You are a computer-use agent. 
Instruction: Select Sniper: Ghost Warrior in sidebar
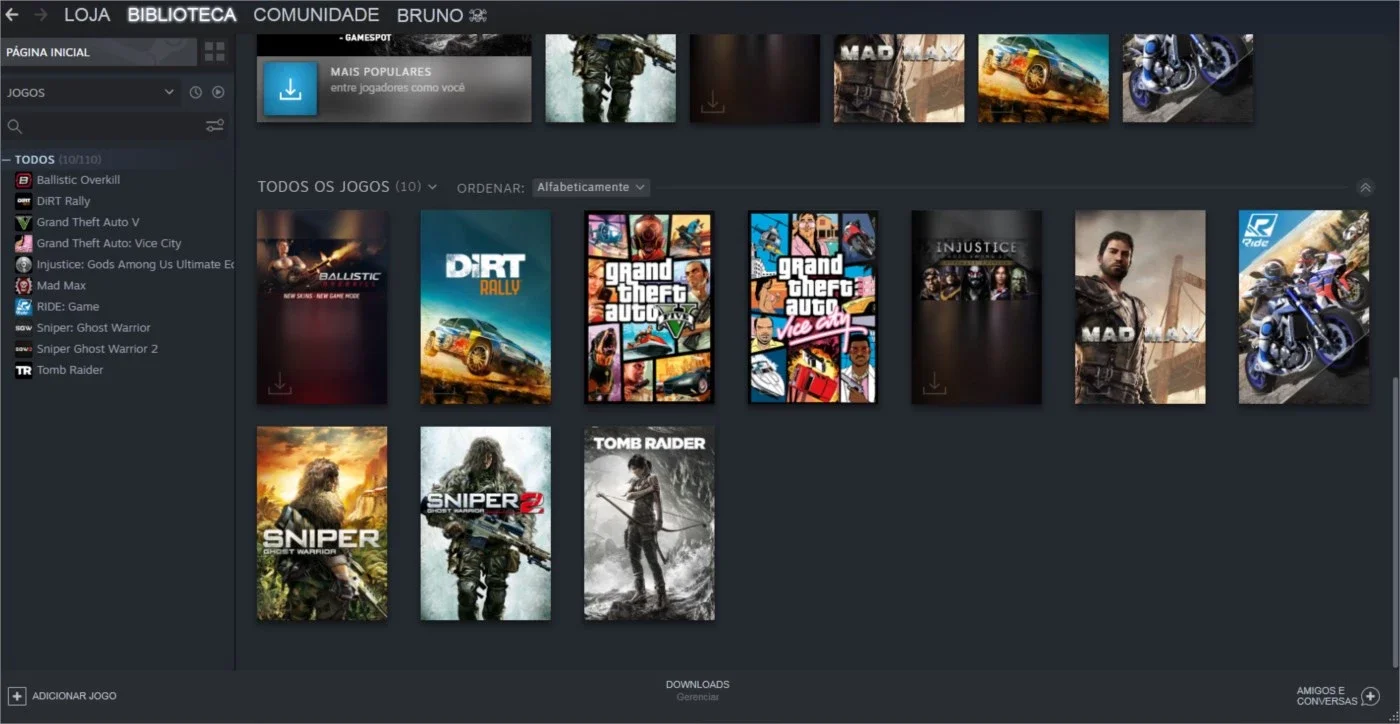pos(94,328)
